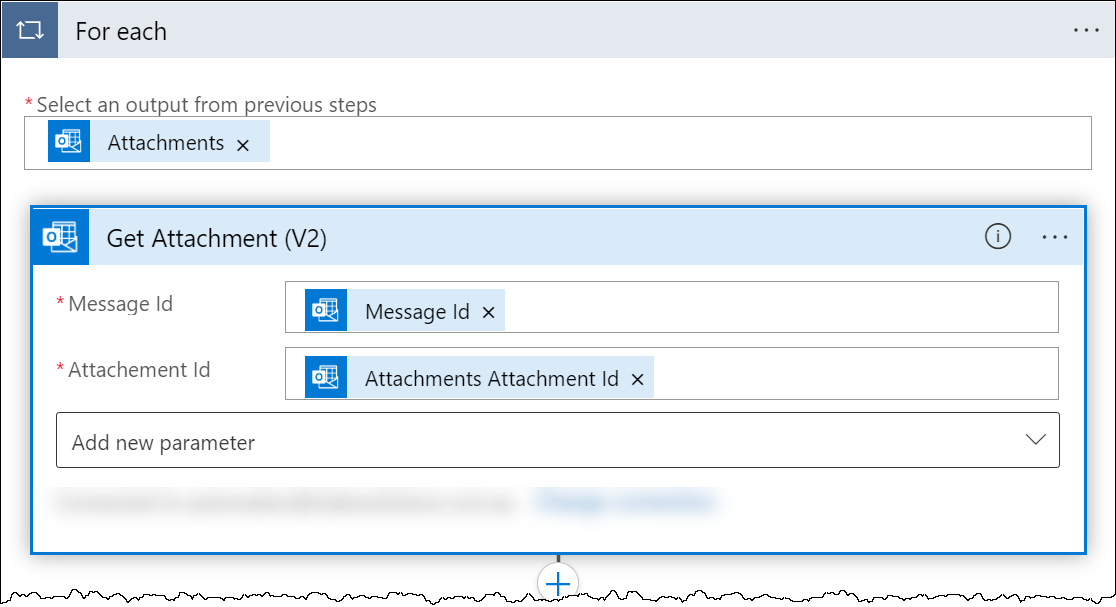Show info for Get Attachment (V2)
1116x607 pixels.
(998, 237)
